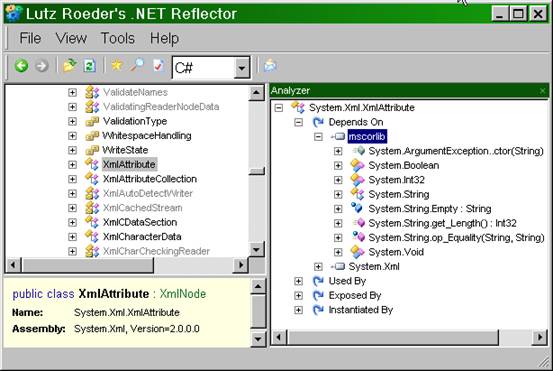
Task: Expand the Instantiated By node
Action: 298,310
